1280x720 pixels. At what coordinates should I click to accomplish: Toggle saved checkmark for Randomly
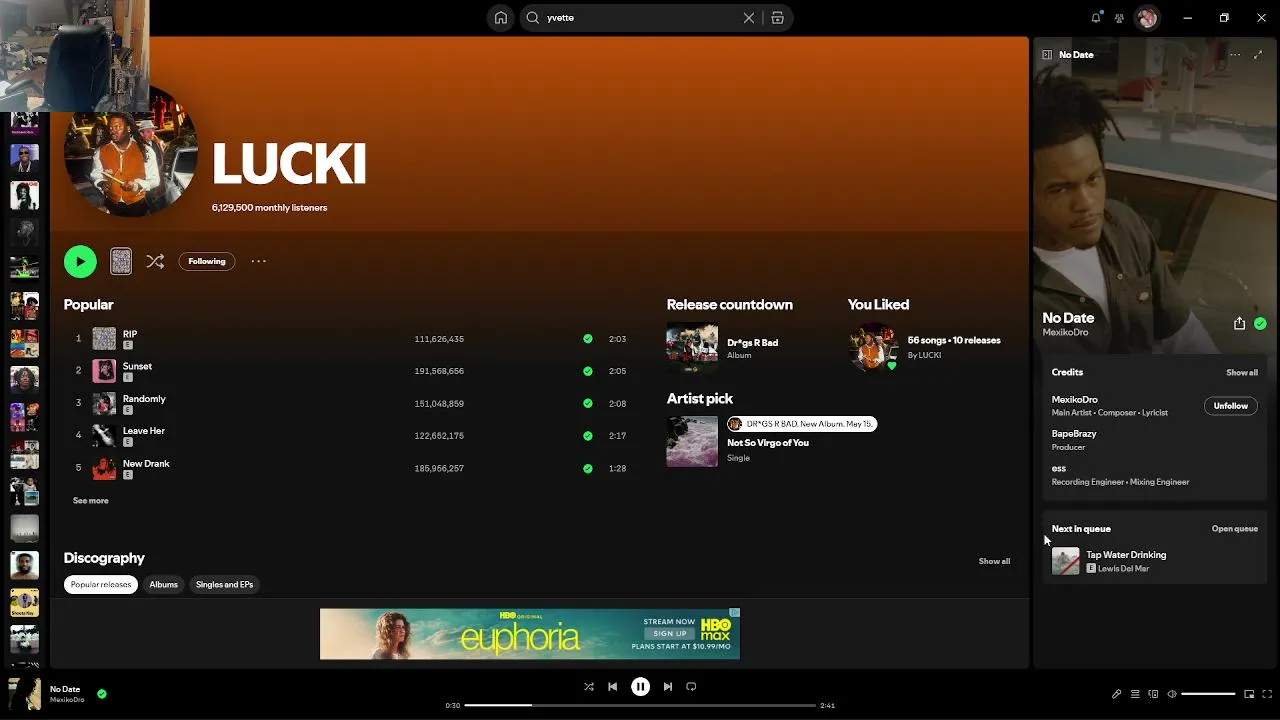point(587,403)
